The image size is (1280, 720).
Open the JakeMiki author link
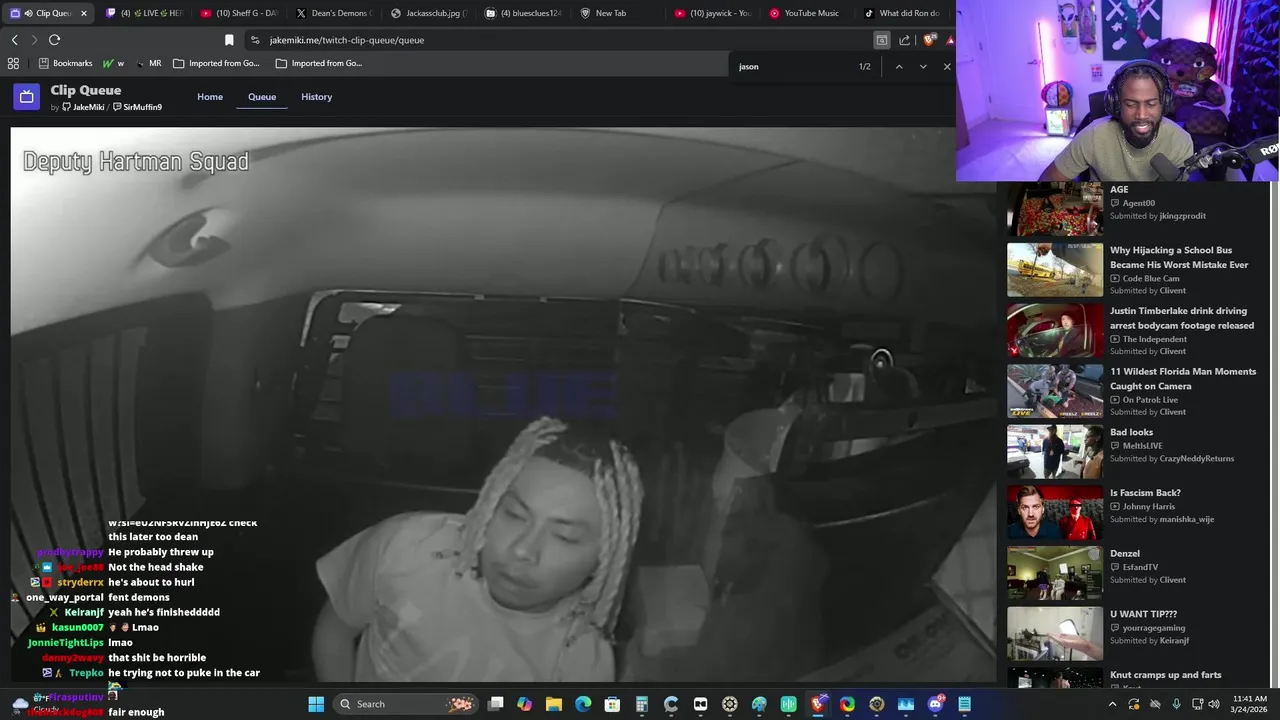pos(84,107)
